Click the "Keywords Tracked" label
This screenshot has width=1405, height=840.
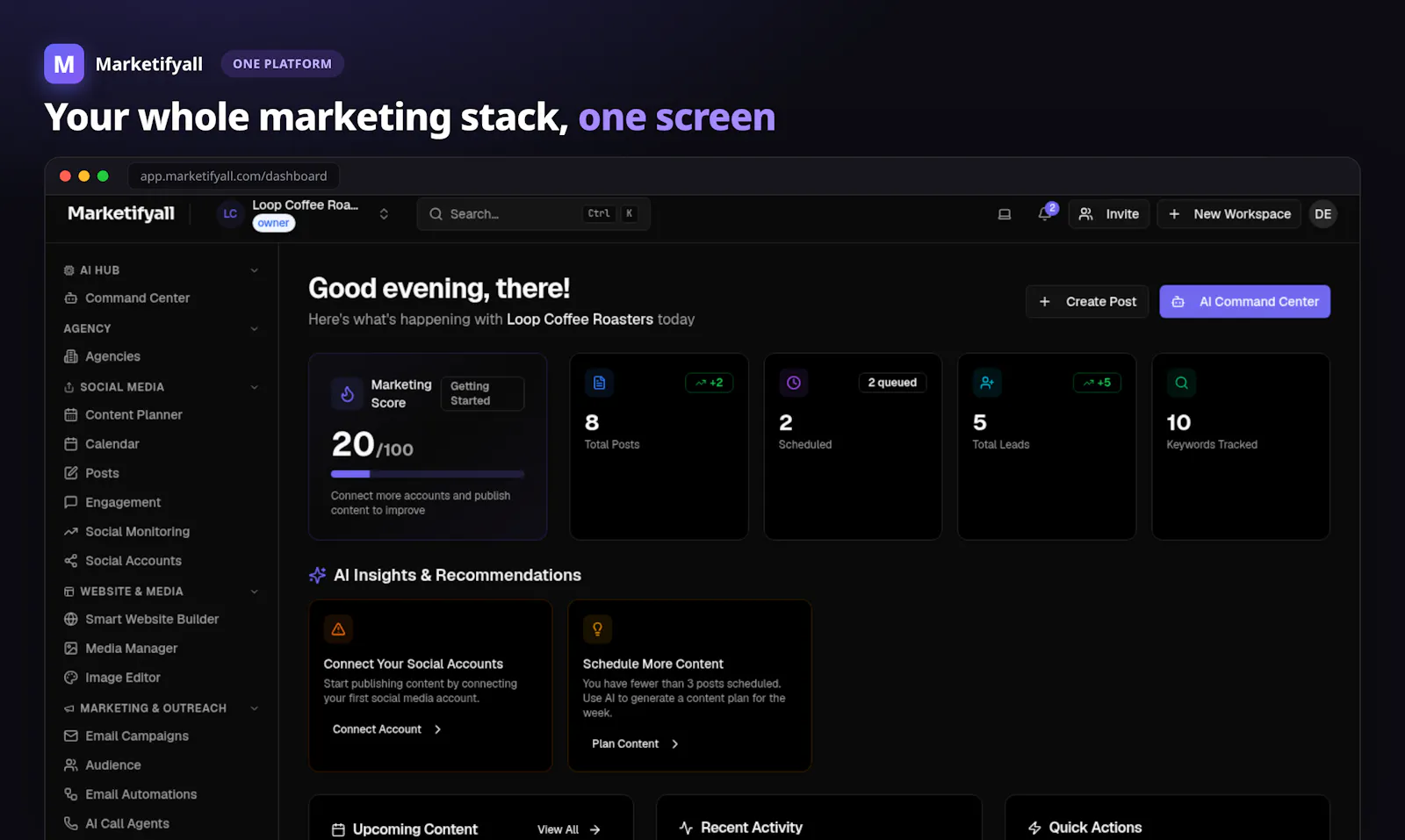1212,445
